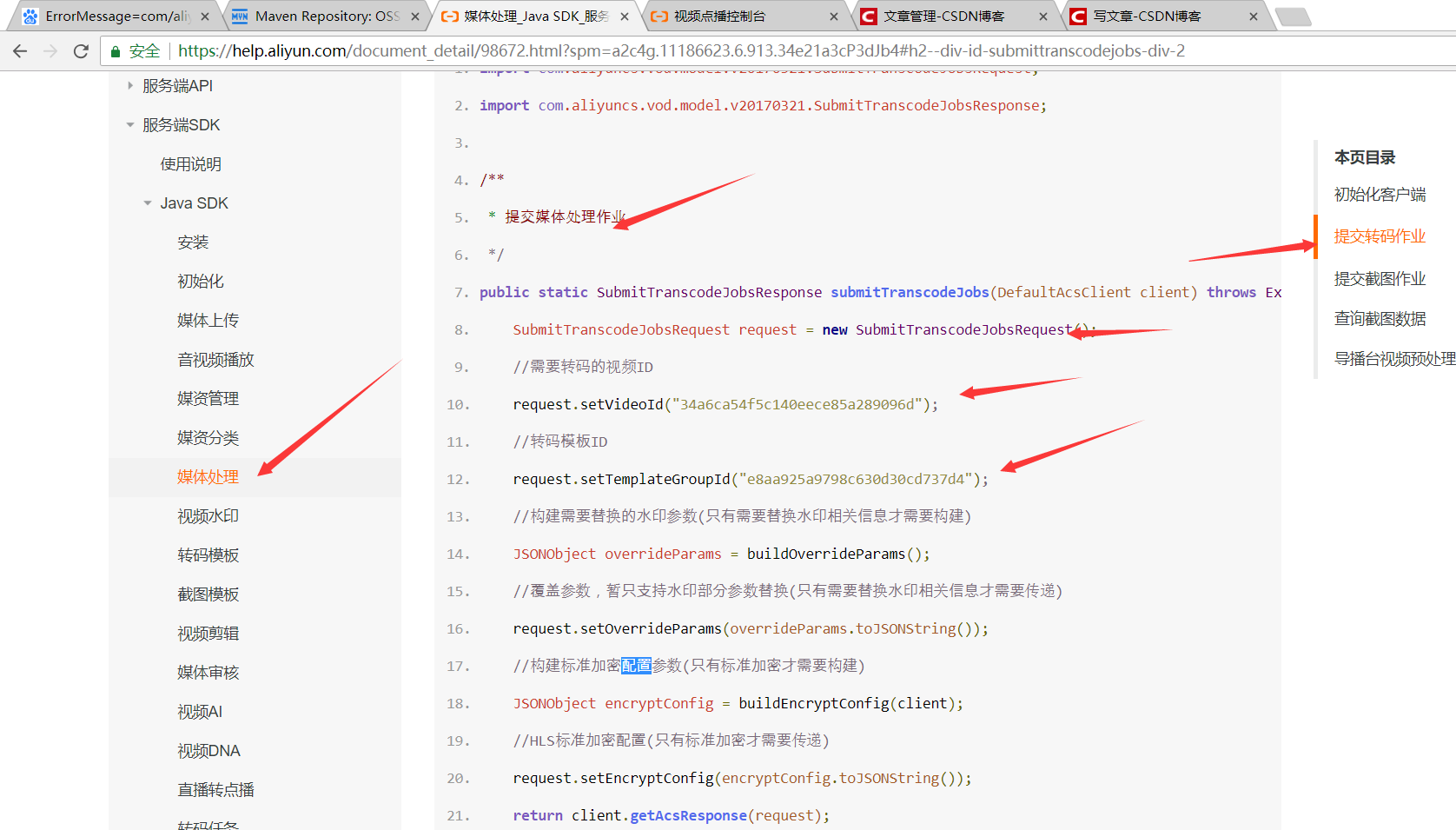1456x830 pixels.
Task: Open the 直播转点播 sidebar page
Action: coord(215,790)
